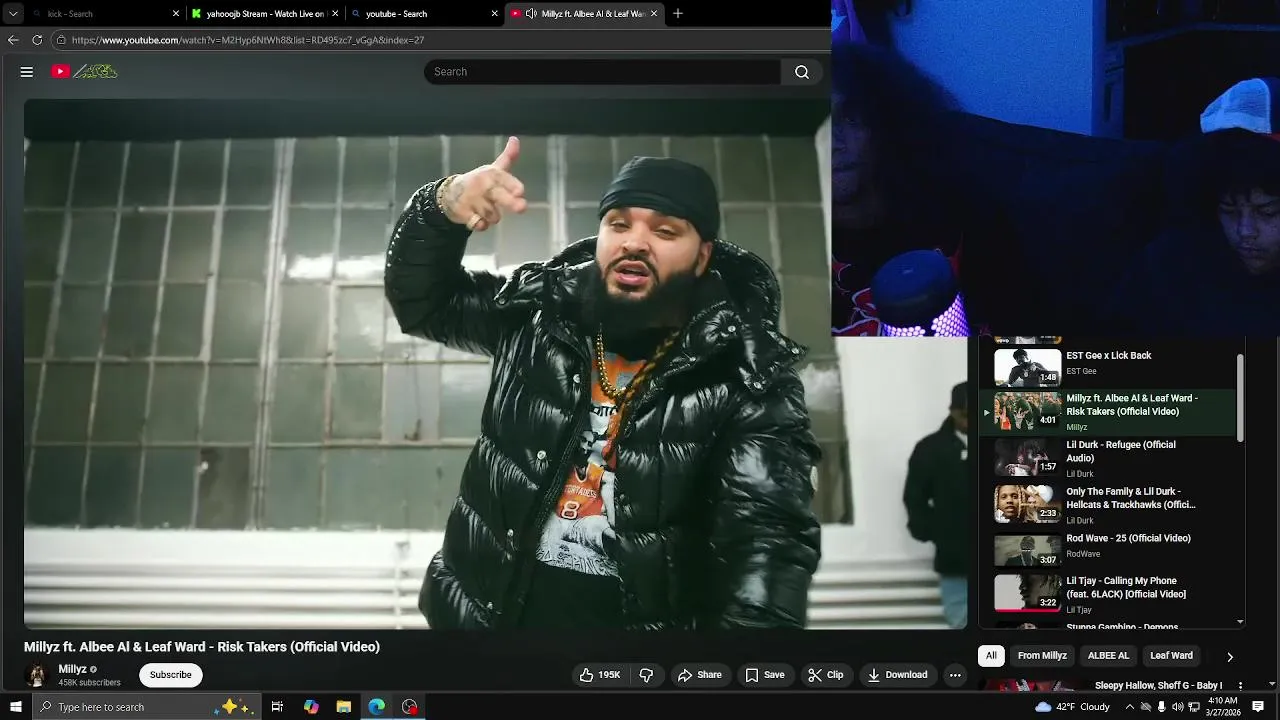This screenshot has width=1280, height=720.
Task: Open the Windows notification center
Action: click(x=1258, y=707)
